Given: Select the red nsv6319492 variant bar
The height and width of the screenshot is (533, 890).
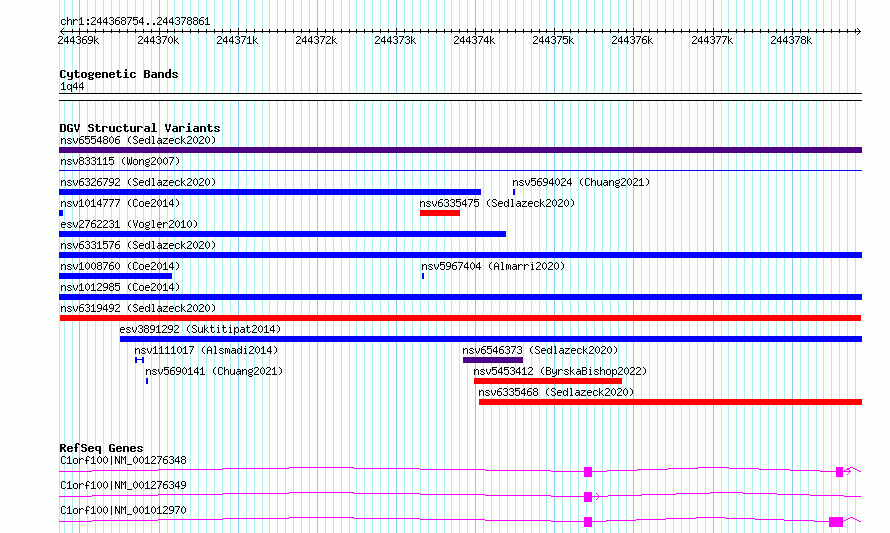Looking at the screenshot, I should point(460,318).
